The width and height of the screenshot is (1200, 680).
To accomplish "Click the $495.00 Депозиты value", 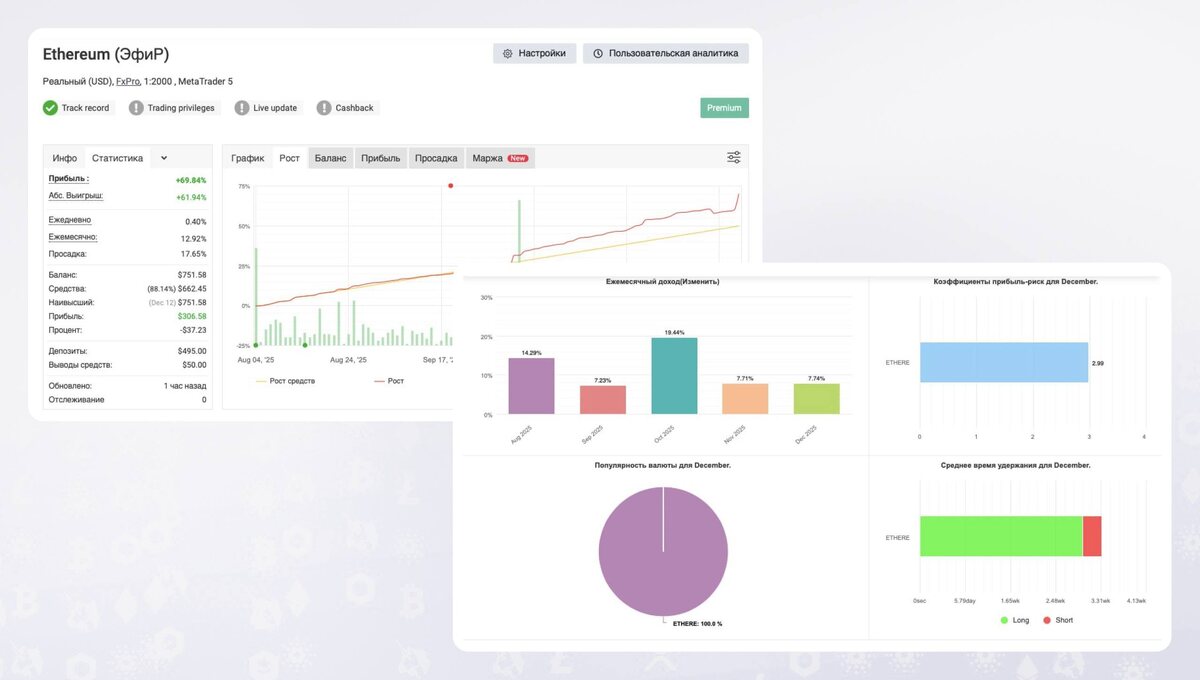I will tap(192, 351).
